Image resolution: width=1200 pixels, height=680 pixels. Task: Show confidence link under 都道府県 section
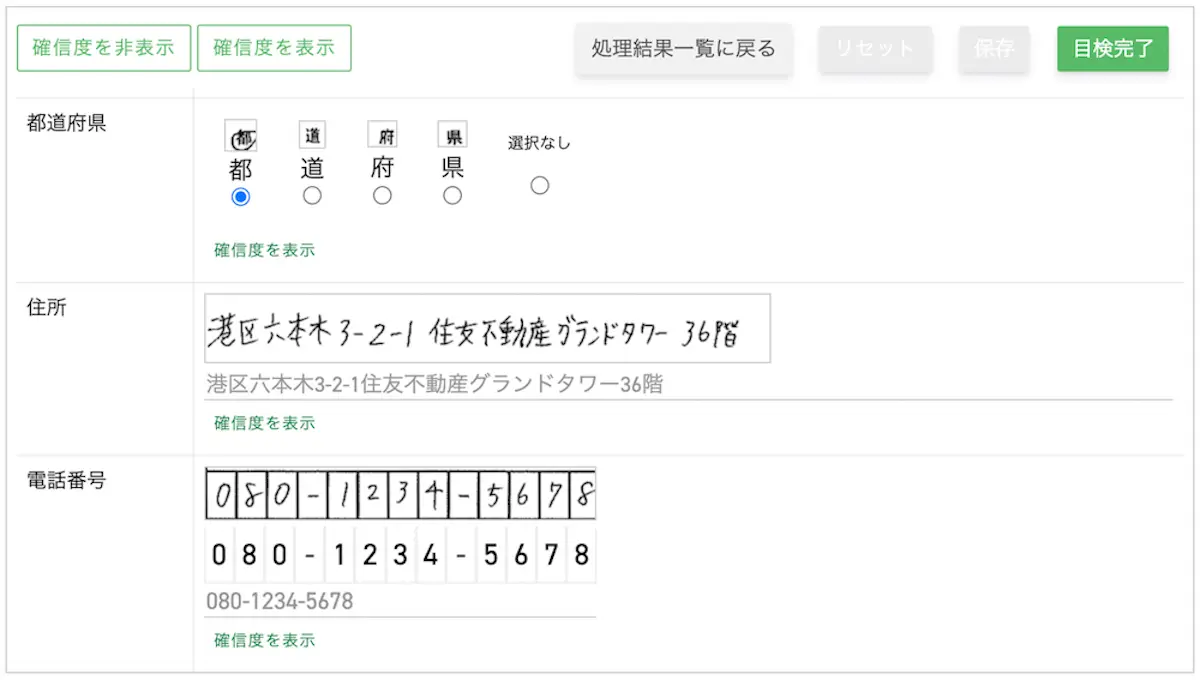[x=264, y=250]
